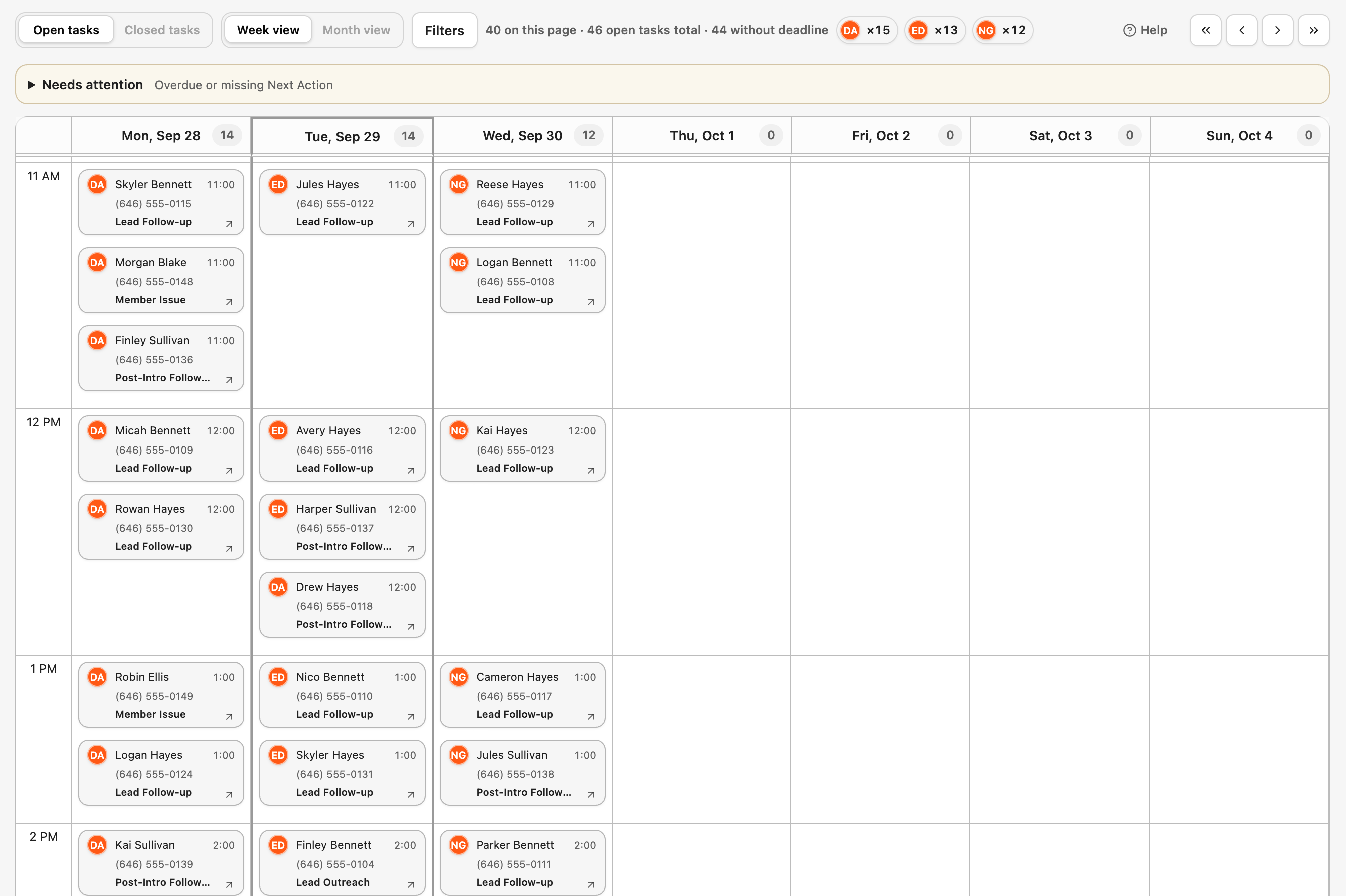Open Harper Sullivan task via arrow icon
This screenshot has width=1346, height=896.
tap(411, 549)
